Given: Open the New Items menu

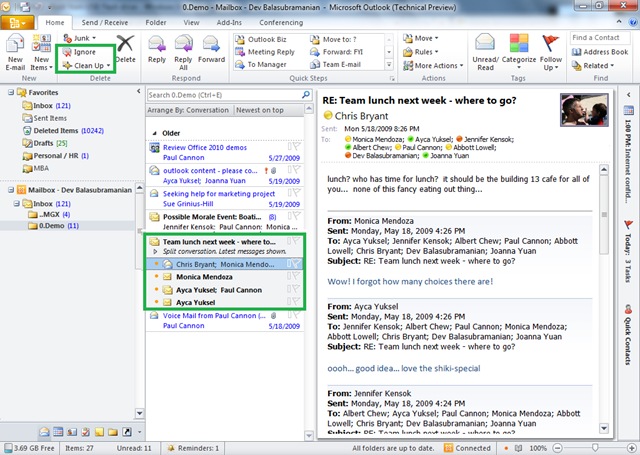Looking at the screenshot, I should click(41, 52).
